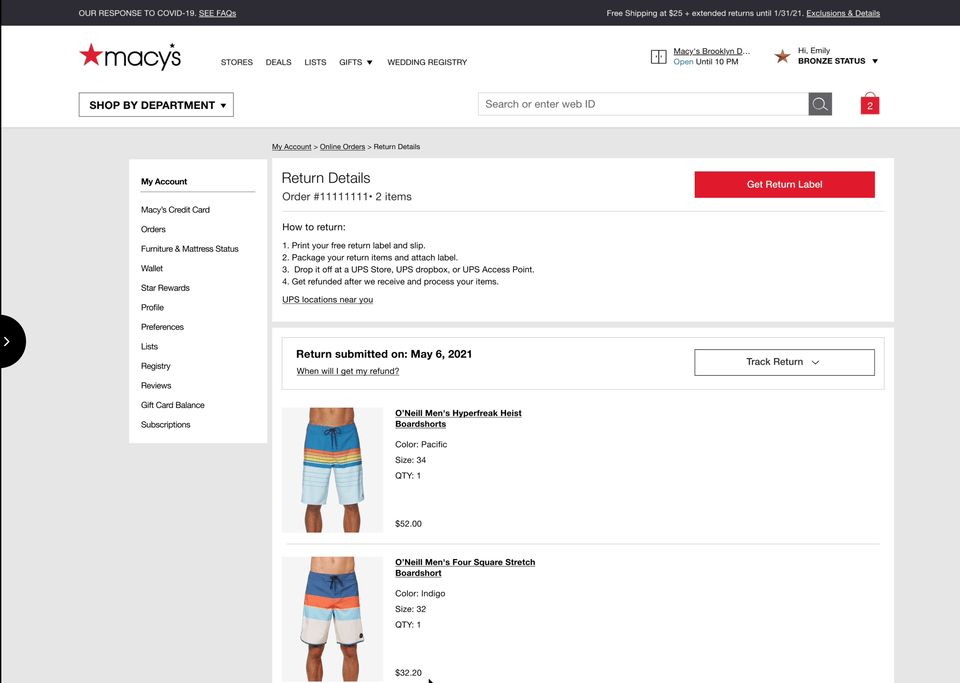Click the Get Return Label button
The width and height of the screenshot is (960, 683).
click(x=784, y=184)
